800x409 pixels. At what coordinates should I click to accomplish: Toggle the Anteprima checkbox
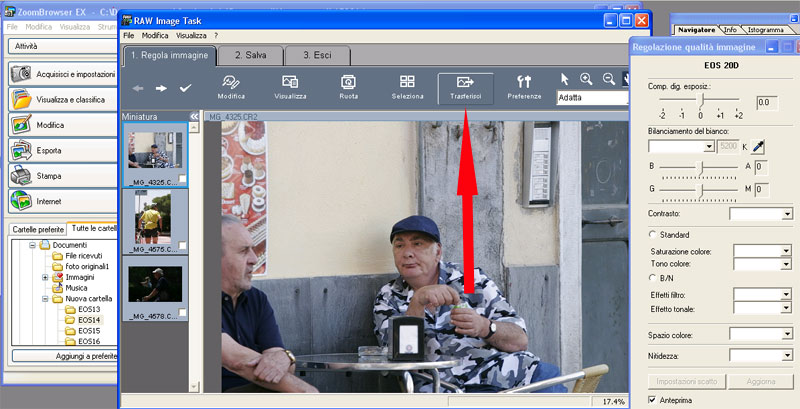pyautogui.click(x=653, y=400)
